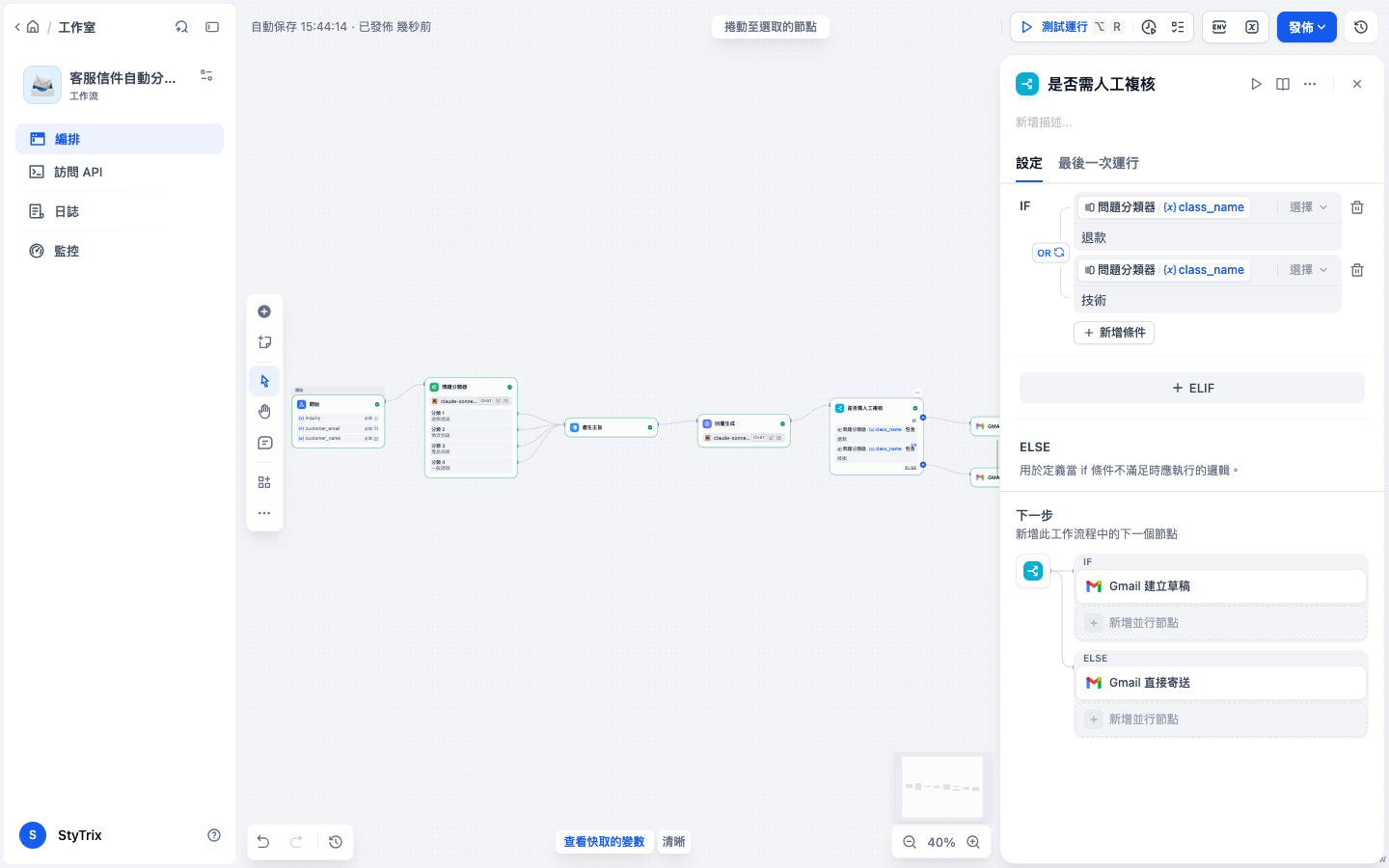Click the 新增描述 description field
This screenshot has height=868, width=1389.
tap(1192, 122)
